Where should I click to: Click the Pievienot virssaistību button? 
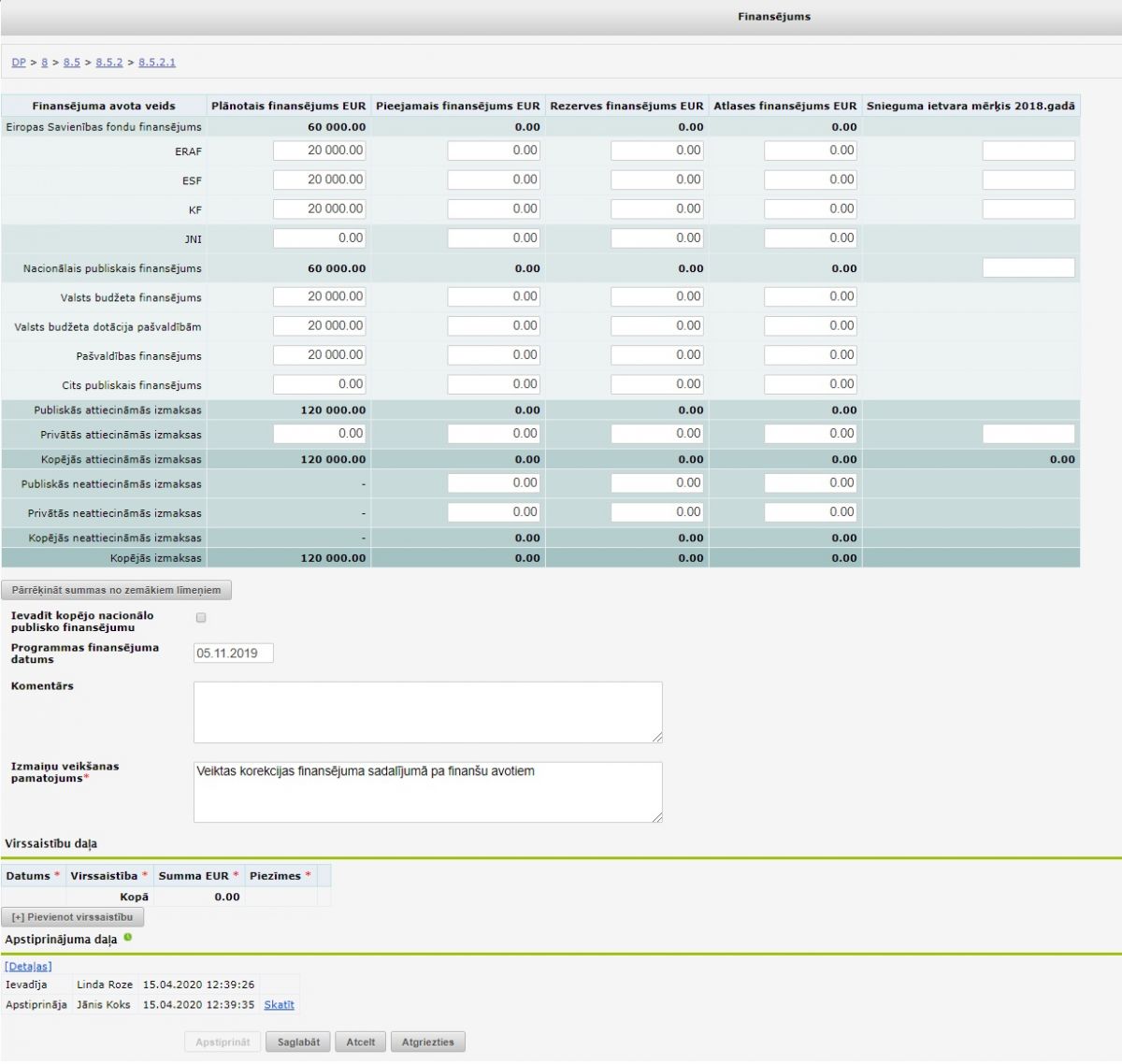[x=73, y=917]
